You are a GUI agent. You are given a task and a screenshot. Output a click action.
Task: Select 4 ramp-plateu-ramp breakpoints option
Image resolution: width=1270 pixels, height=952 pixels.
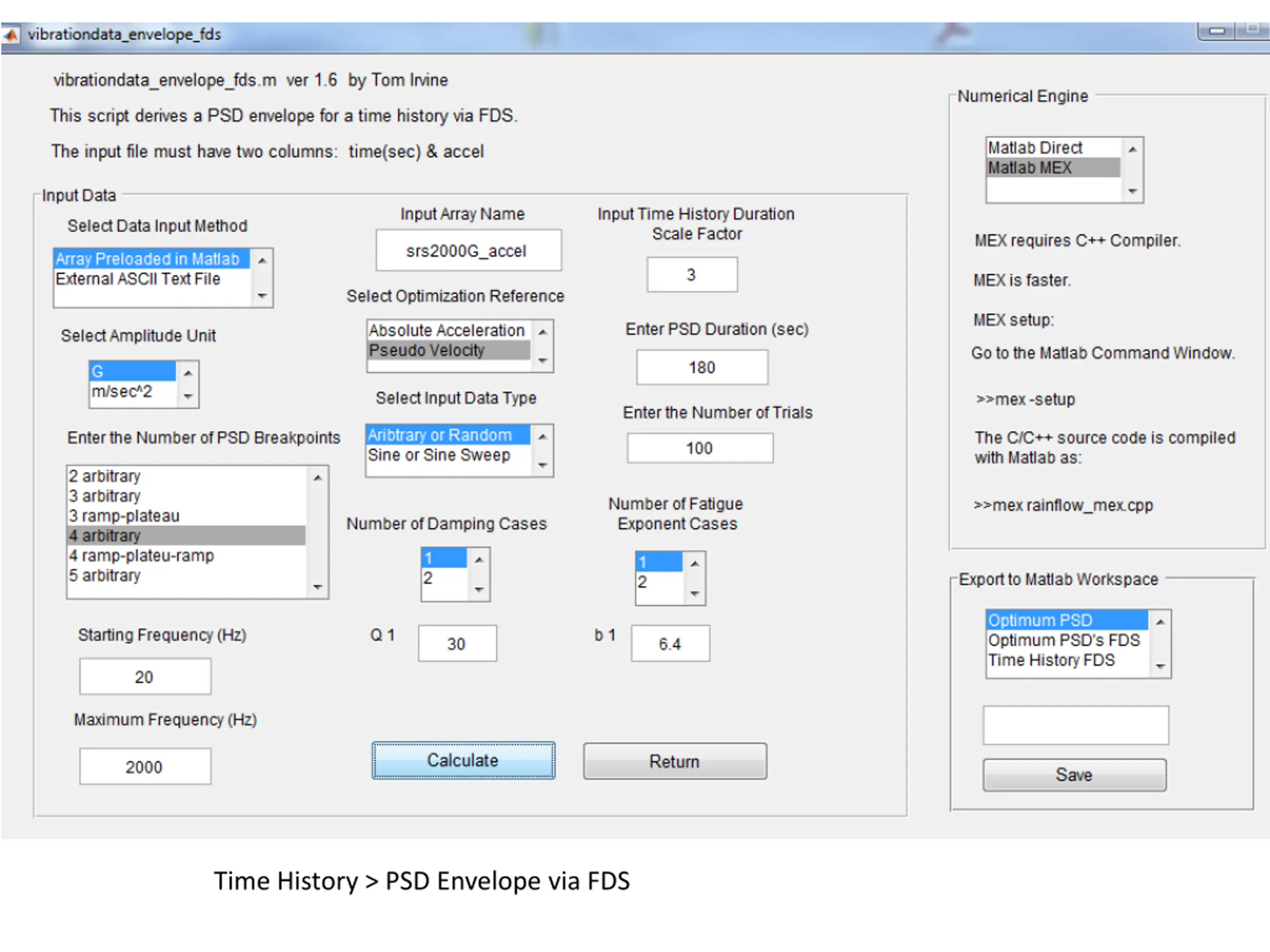pyautogui.click(x=186, y=555)
